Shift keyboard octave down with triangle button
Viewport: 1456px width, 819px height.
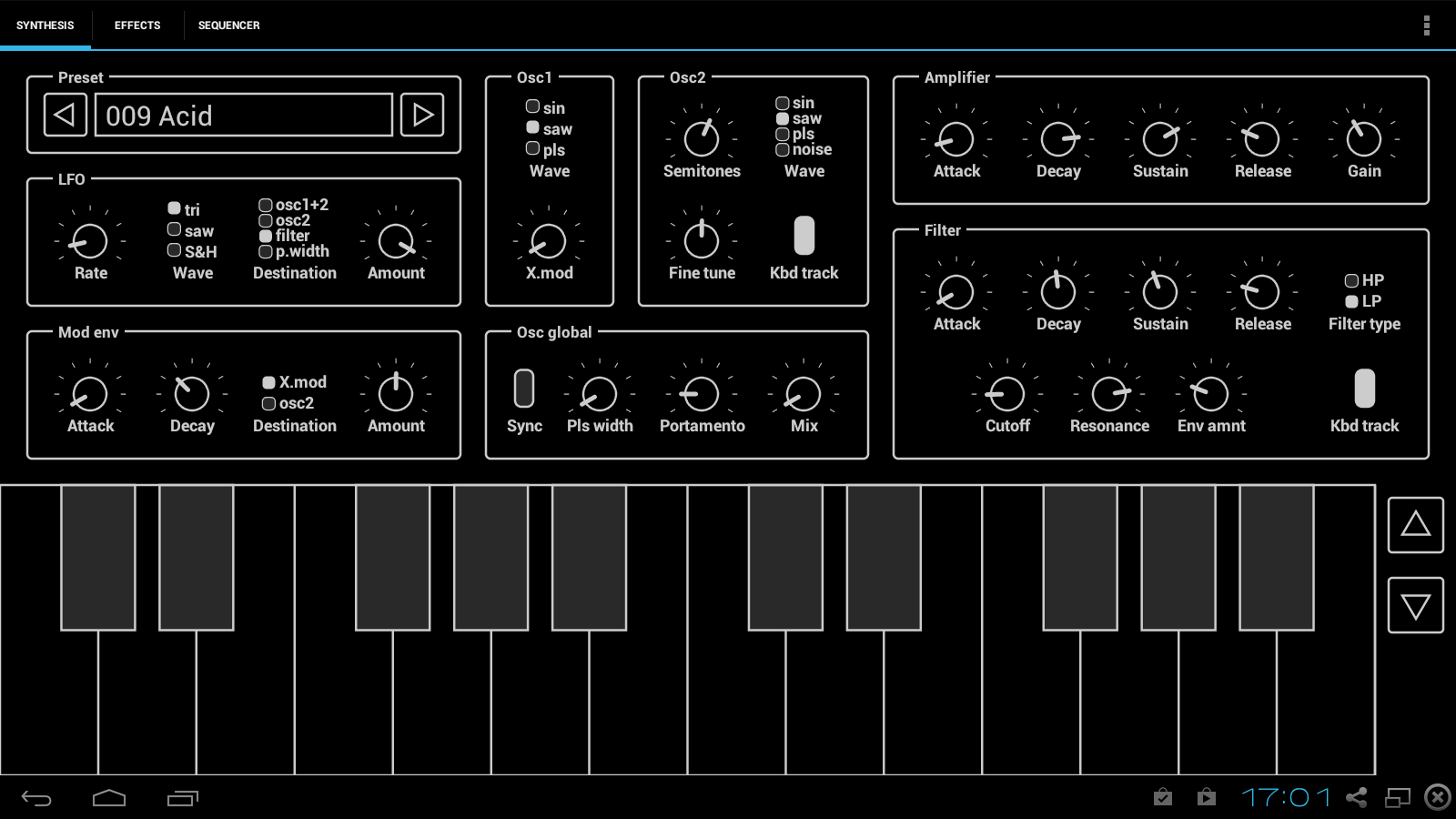(x=1415, y=605)
